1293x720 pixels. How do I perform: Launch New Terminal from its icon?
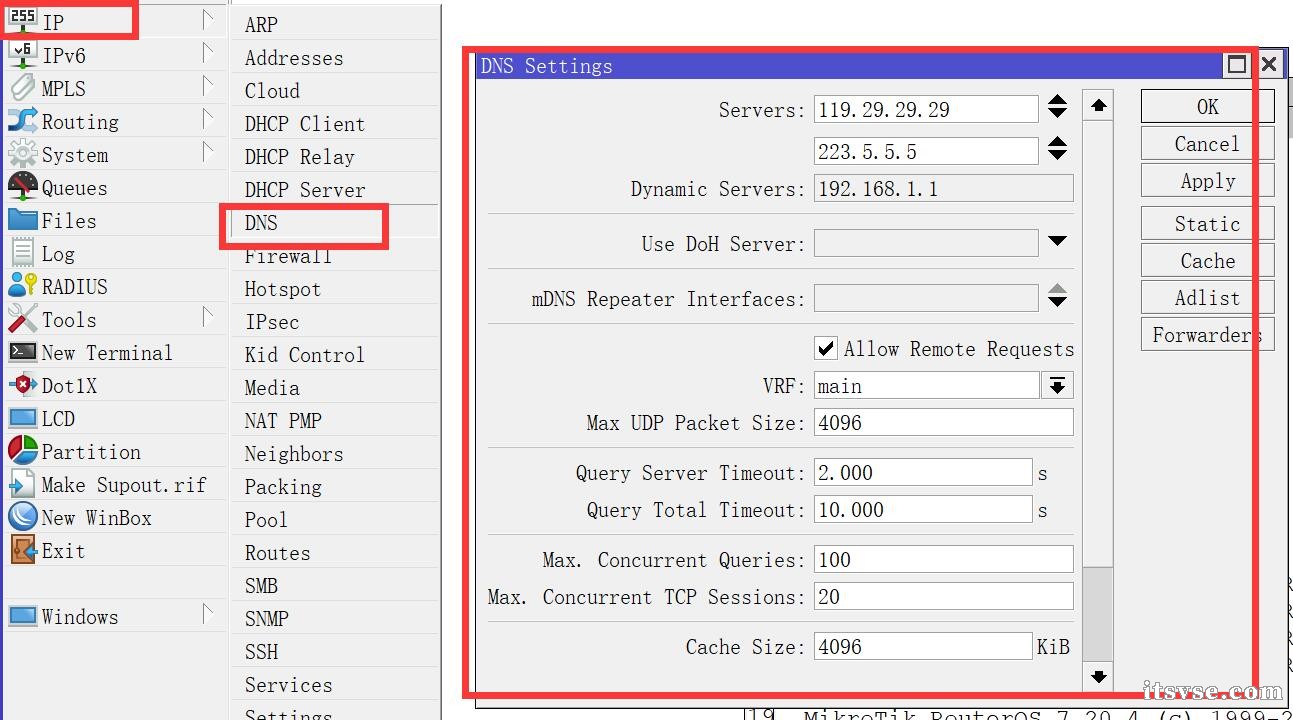click(22, 352)
